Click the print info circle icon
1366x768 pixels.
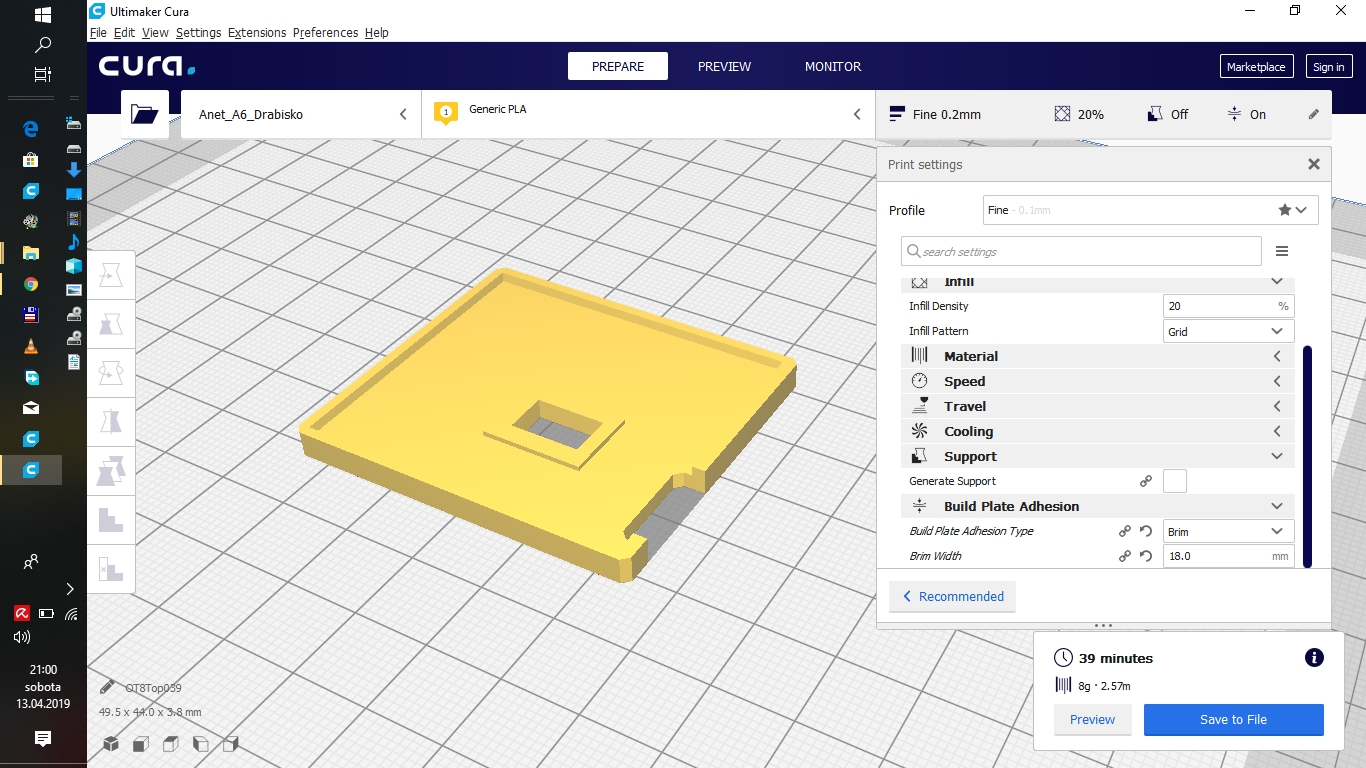pyautogui.click(x=1315, y=658)
